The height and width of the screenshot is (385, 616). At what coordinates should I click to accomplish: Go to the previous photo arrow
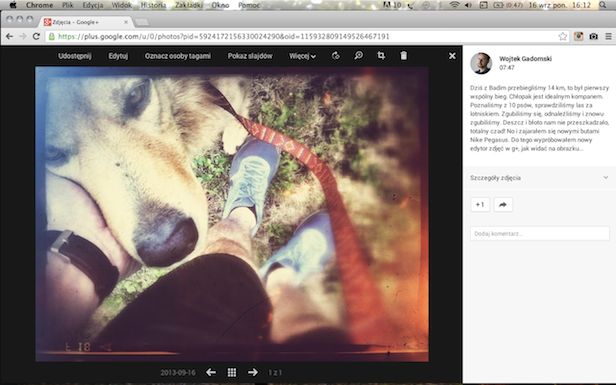211,372
